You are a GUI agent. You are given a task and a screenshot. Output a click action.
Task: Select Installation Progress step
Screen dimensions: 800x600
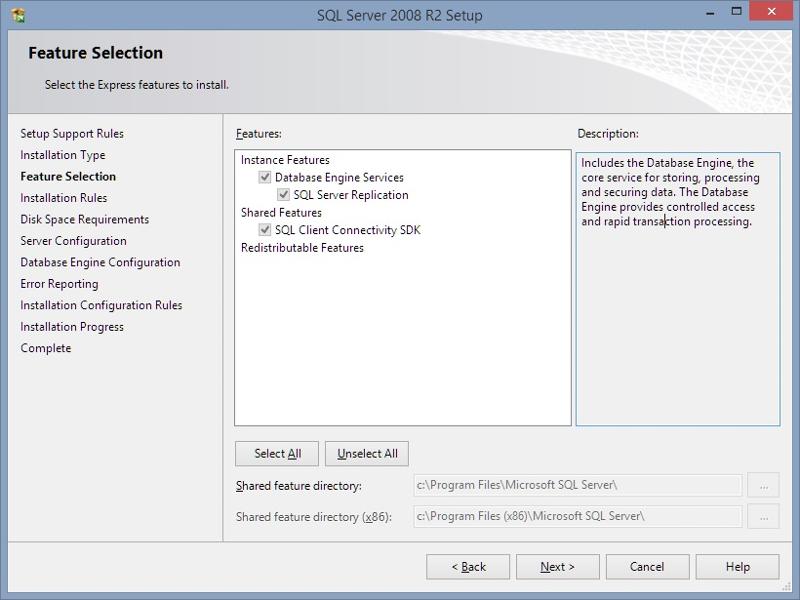72,327
